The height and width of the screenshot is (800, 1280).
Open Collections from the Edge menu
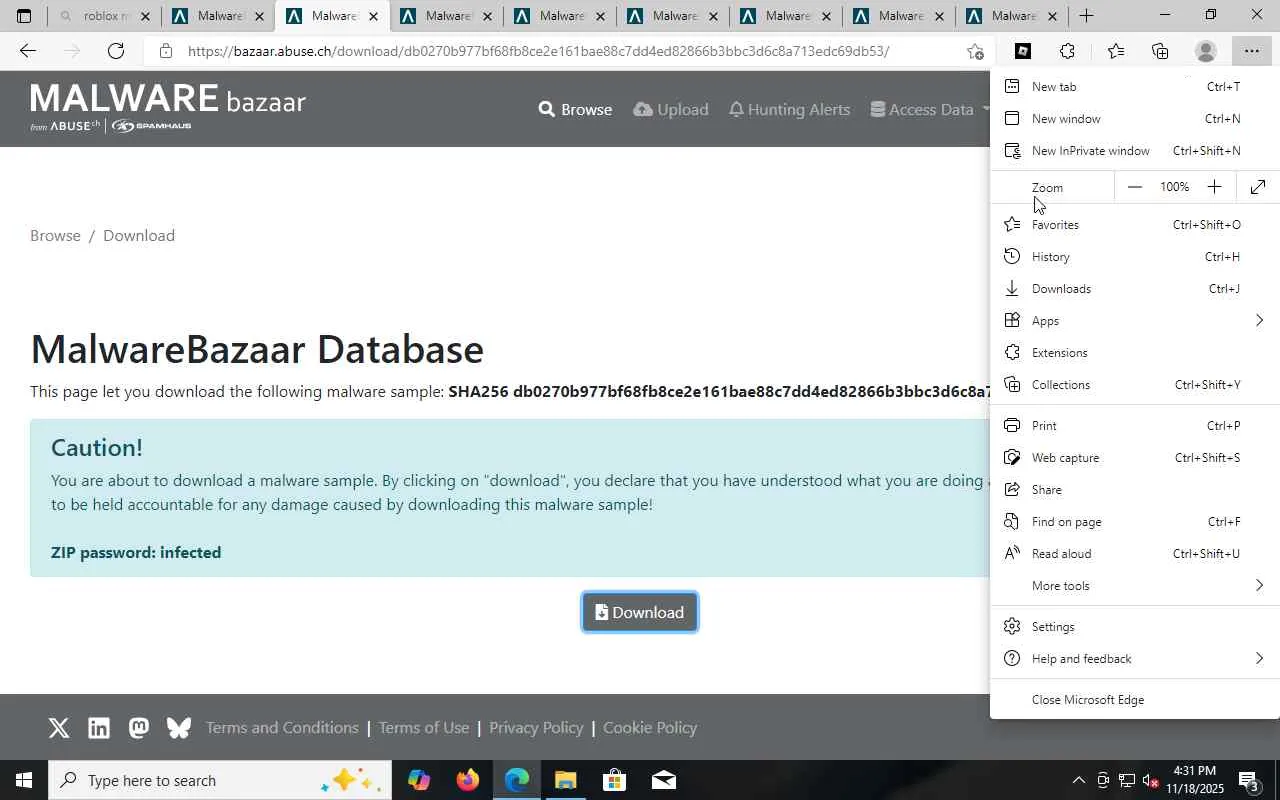[x=1135, y=385]
